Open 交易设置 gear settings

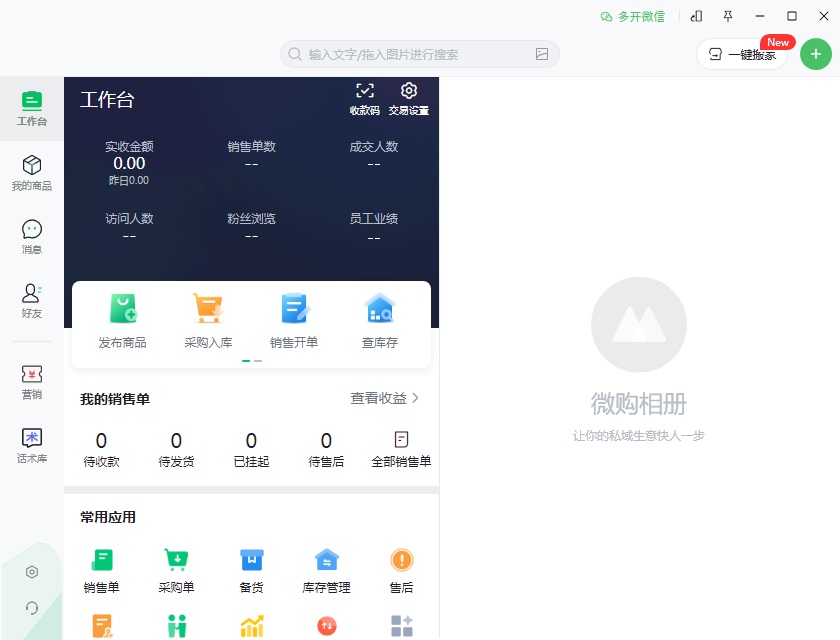click(x=409, y=99)
